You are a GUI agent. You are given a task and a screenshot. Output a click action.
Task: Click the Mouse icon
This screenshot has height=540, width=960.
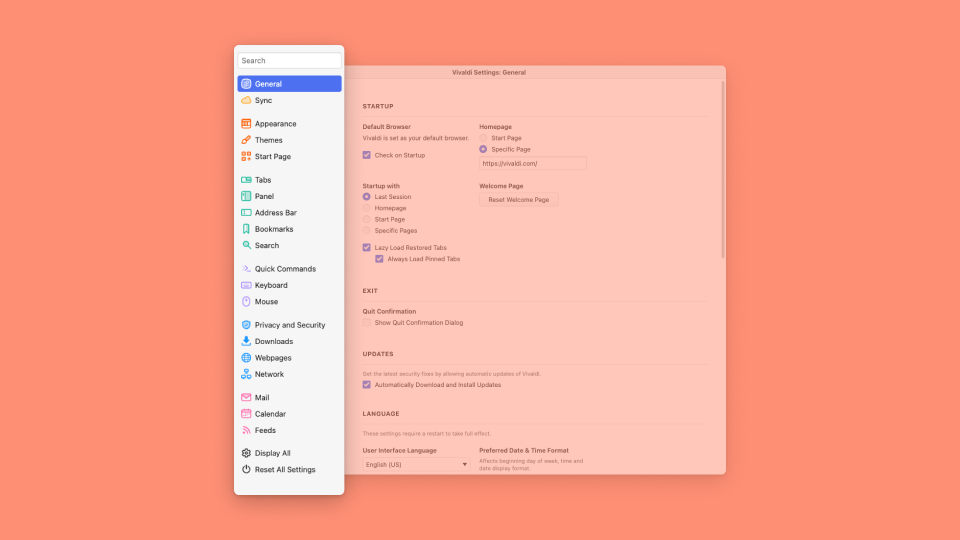(246, 302)
